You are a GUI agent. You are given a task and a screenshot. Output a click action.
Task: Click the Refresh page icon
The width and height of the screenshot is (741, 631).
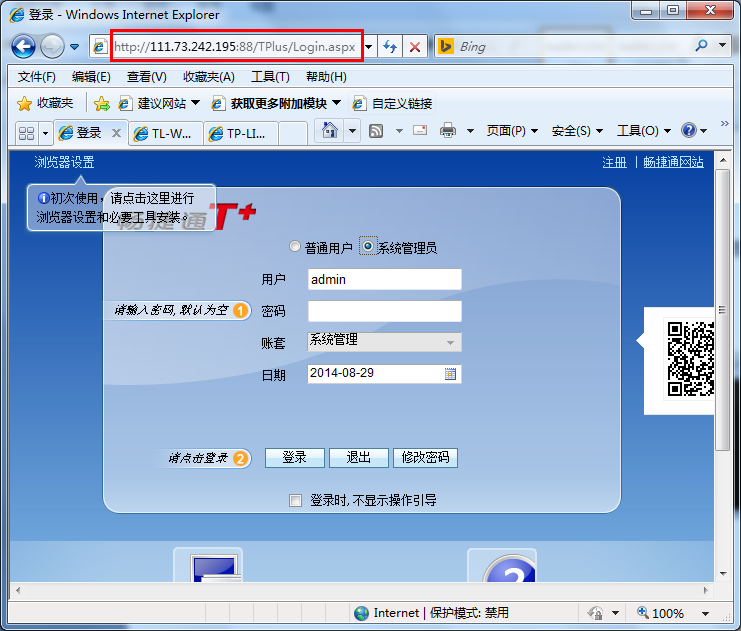[x=390, y=47]
